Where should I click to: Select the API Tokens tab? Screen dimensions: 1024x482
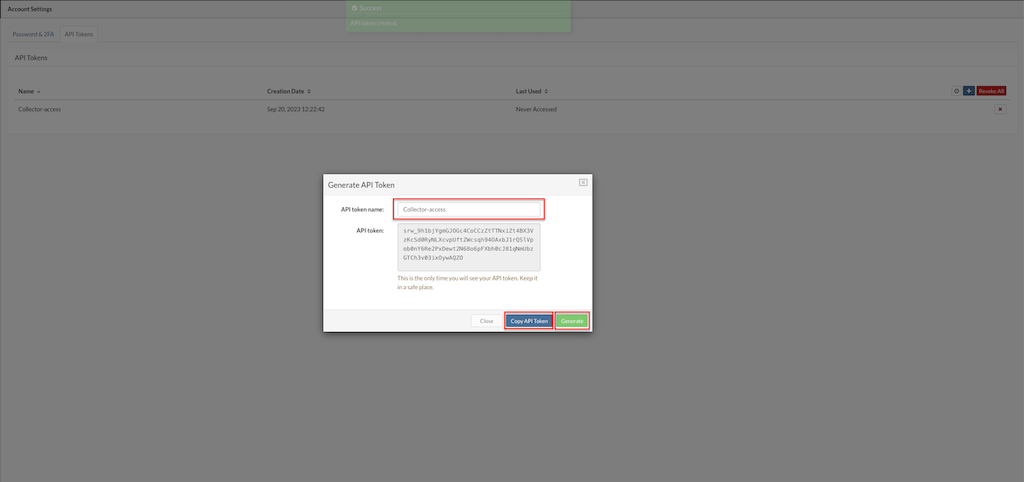pos(79,34)
